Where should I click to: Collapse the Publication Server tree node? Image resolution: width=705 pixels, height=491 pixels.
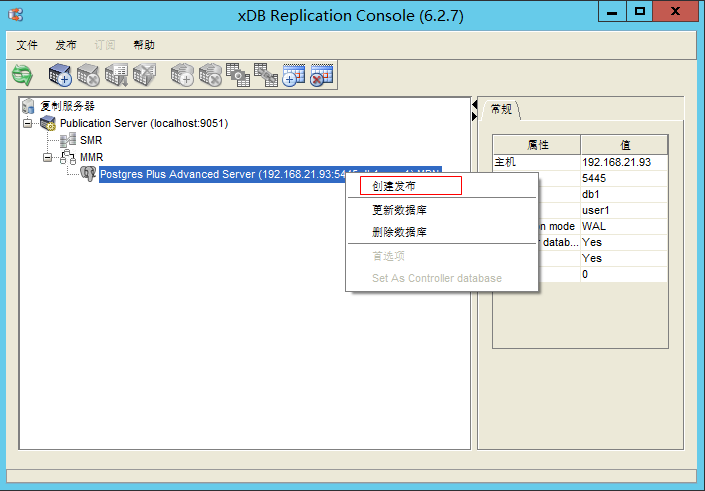click(x=27, y=123)
